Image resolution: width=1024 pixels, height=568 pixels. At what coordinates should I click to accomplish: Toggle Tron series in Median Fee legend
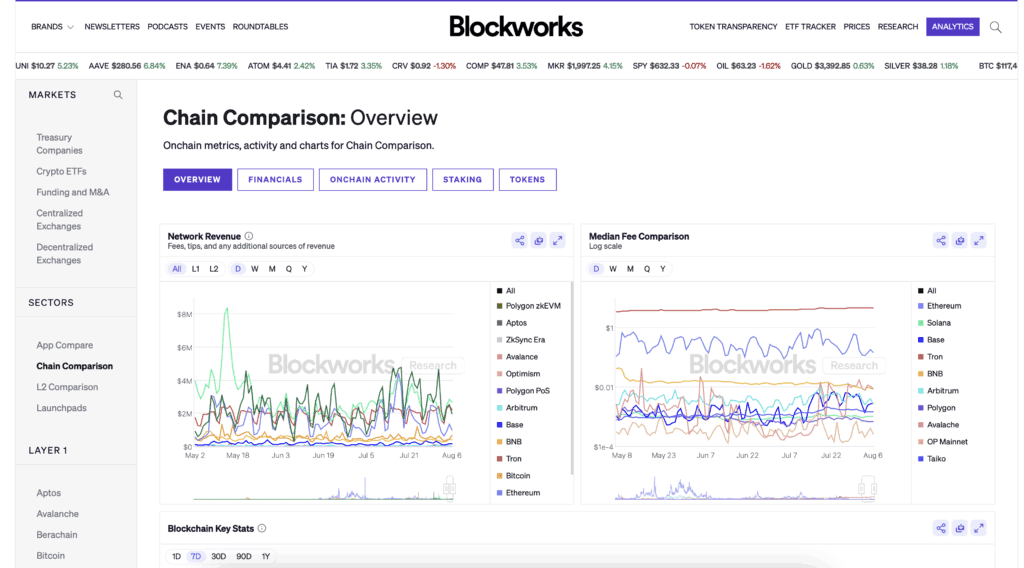coord(930,356)
